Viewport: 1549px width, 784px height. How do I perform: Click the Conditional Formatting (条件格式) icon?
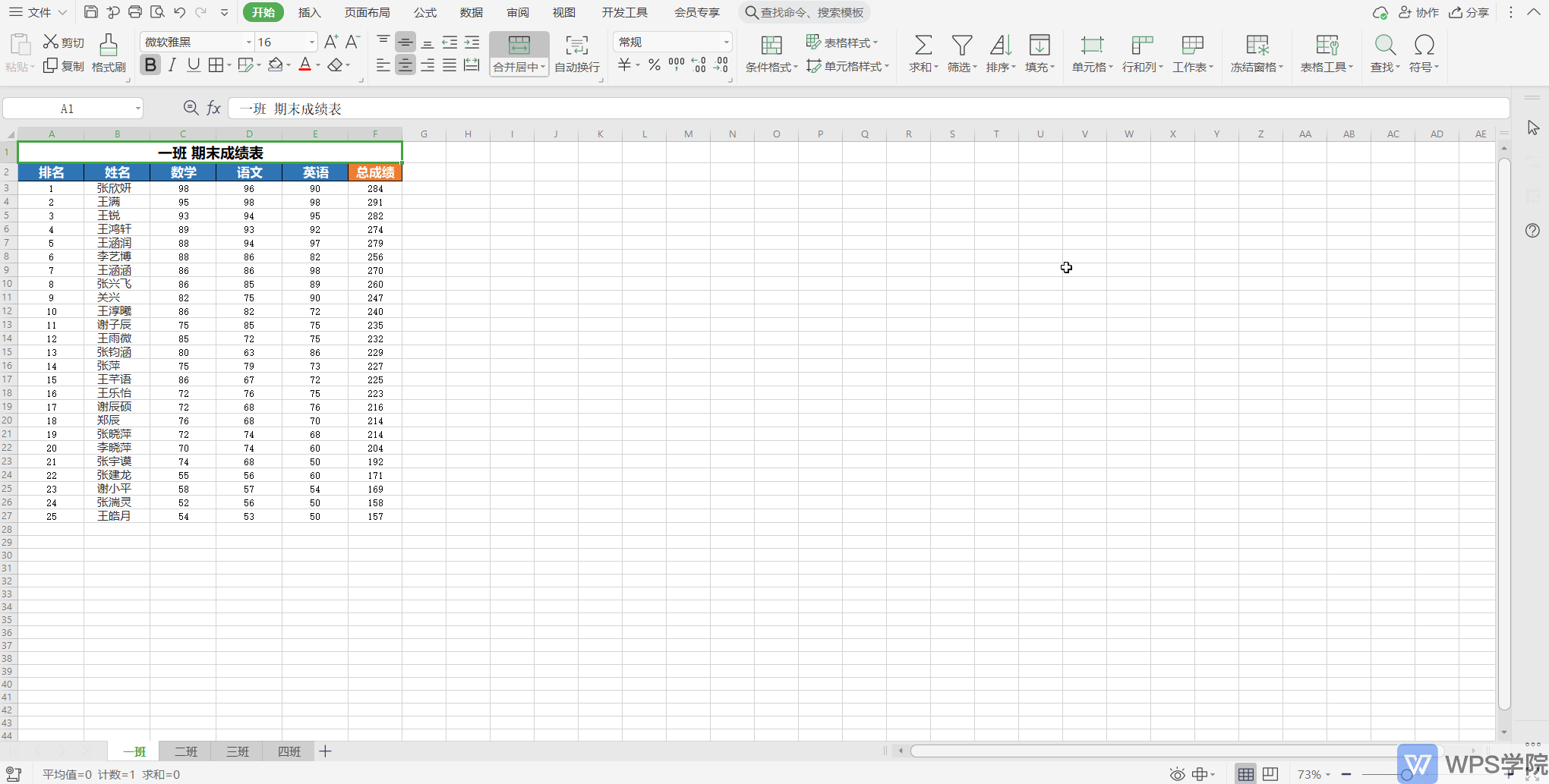771,46
